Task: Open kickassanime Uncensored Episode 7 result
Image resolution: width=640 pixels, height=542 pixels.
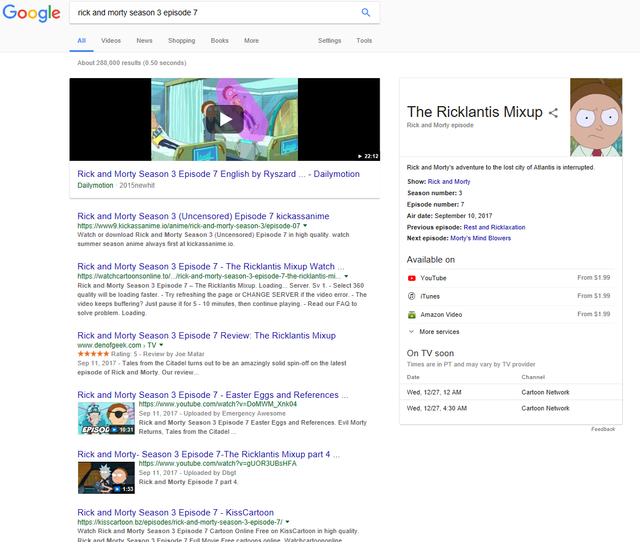Action: (203, 216)
